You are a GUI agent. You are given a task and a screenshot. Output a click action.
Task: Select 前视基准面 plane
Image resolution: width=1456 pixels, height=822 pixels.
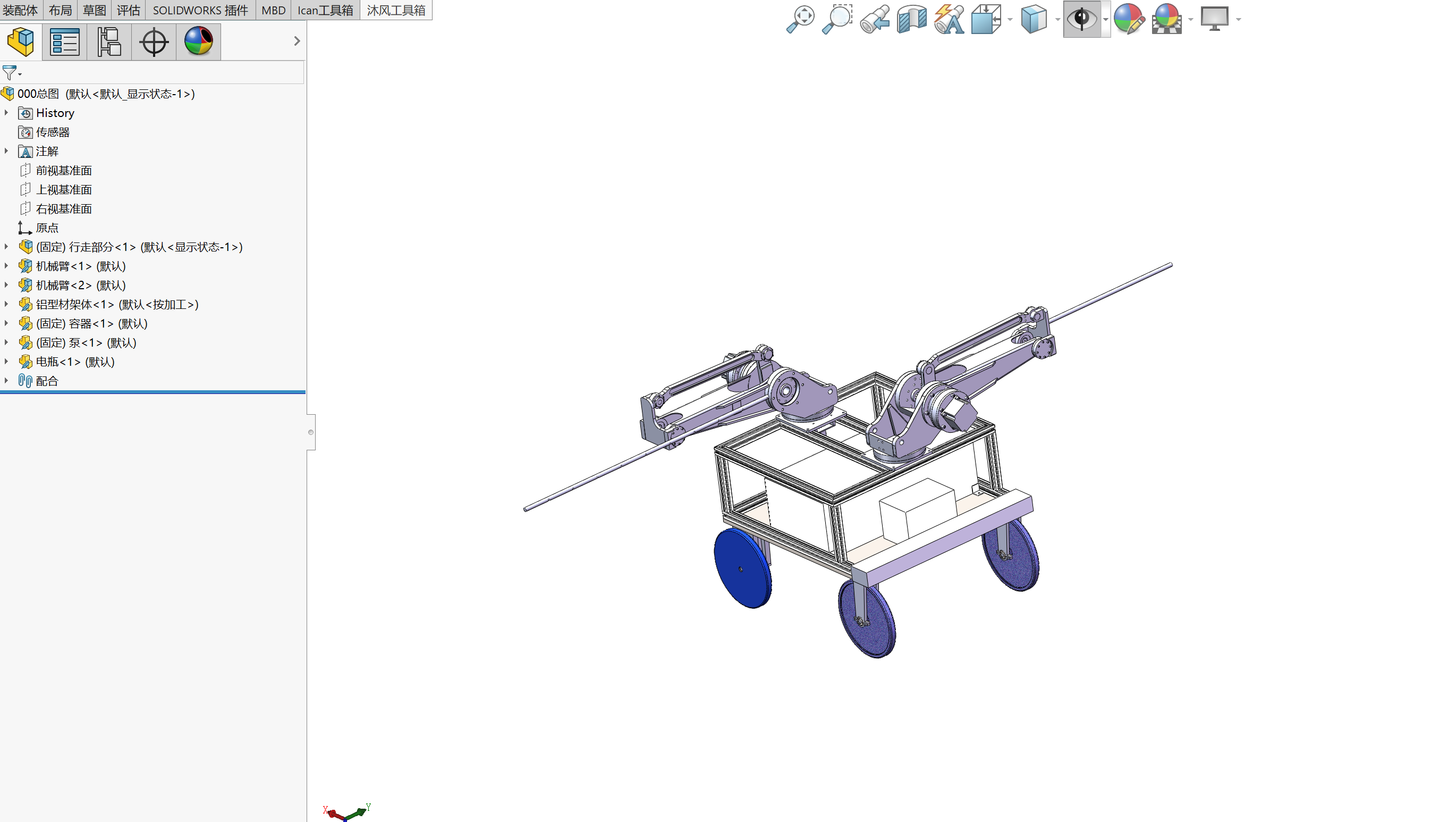pos(64,170)
